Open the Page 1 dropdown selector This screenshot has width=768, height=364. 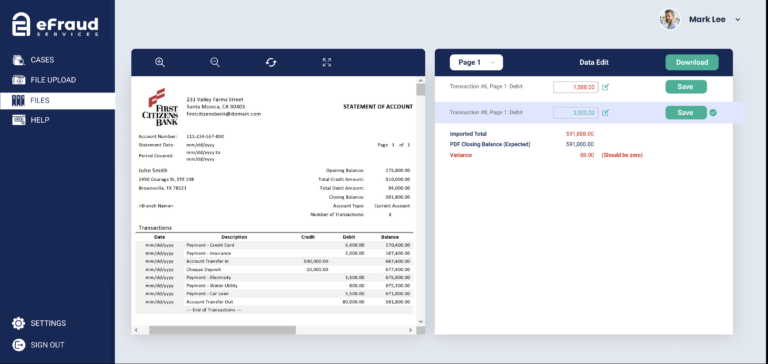point(476,62)
